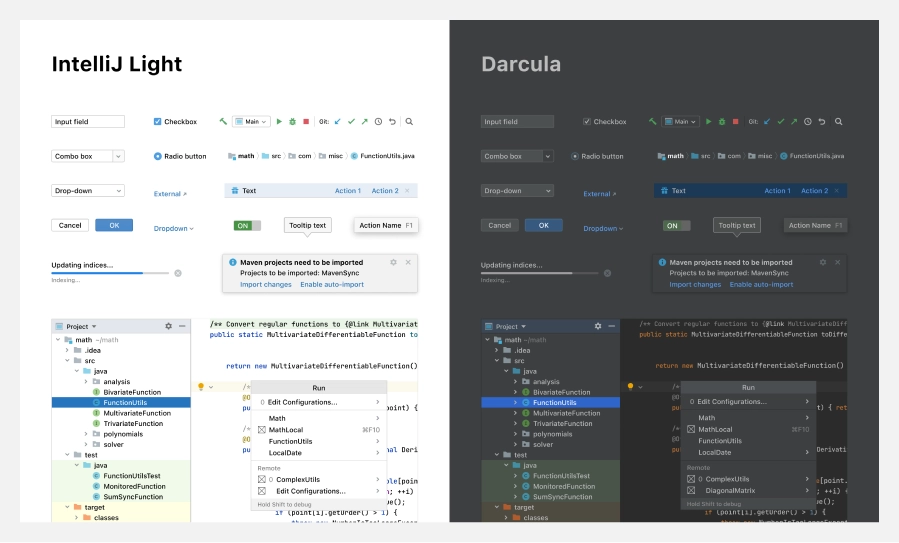Click Action 2 in Darcula Text banner
Screen dimensions: 899x543
click(814, 191)
